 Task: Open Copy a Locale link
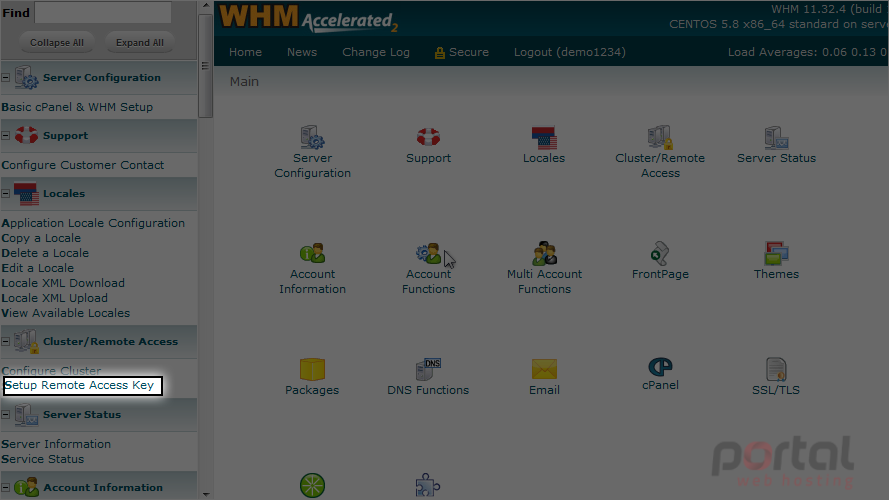pos(41,238)
